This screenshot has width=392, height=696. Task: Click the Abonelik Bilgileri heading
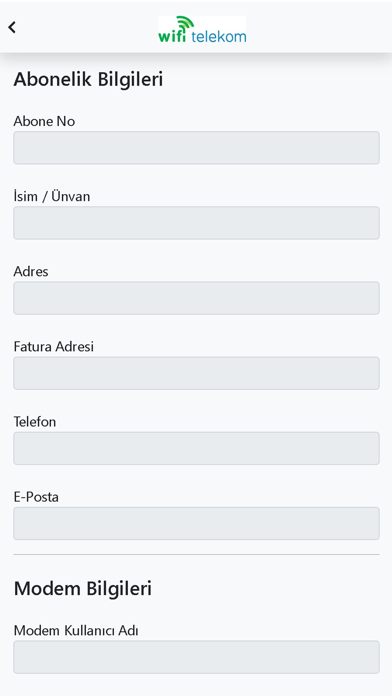88,80
